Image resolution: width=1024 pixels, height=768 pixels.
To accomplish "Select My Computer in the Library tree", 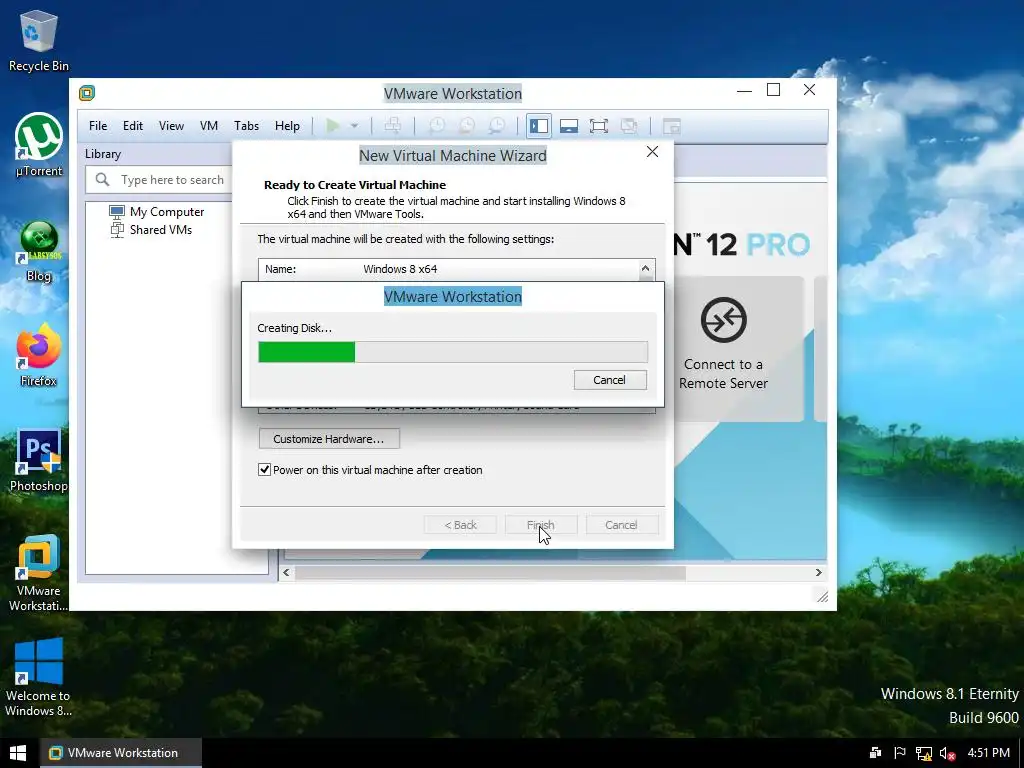I will (x=157, y=212).
